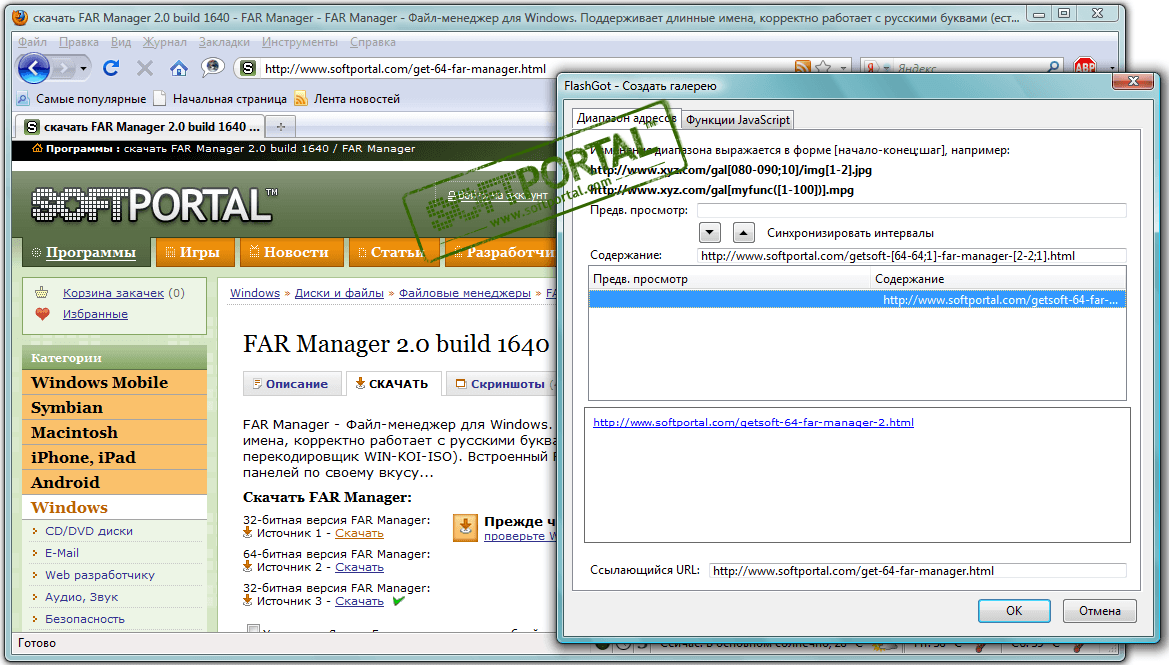This screenshot has height=665, width=1169.
Task: Click the move down arrow in FlashGot
Action: [x=710, y=233]
